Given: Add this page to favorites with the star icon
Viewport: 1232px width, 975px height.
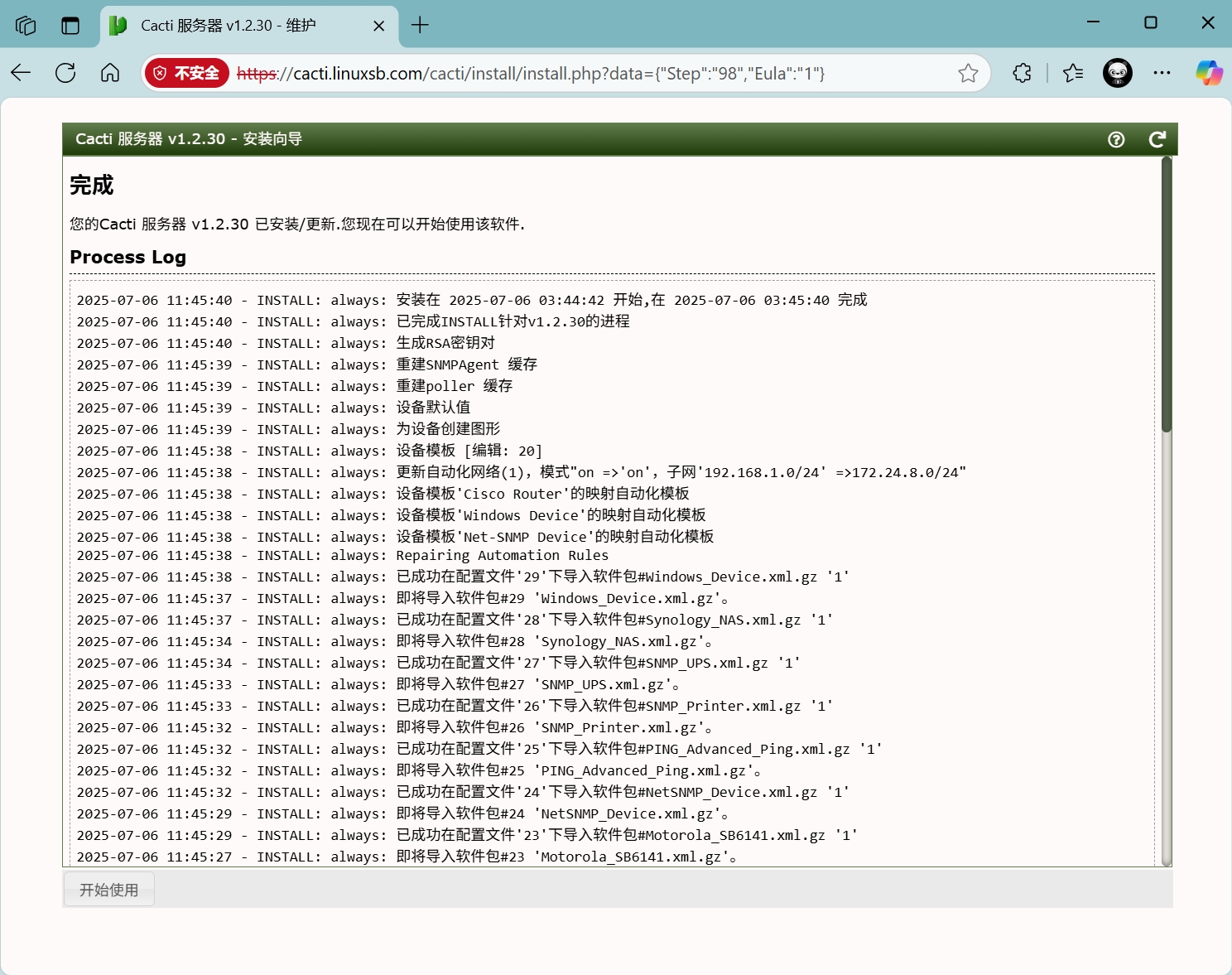Looking at the screenshot, I should (968, 73).
